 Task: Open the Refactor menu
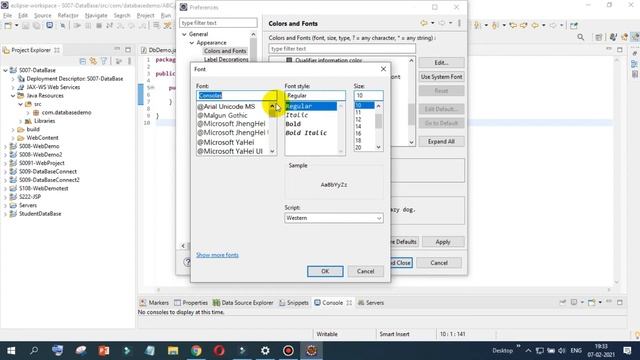68,16
